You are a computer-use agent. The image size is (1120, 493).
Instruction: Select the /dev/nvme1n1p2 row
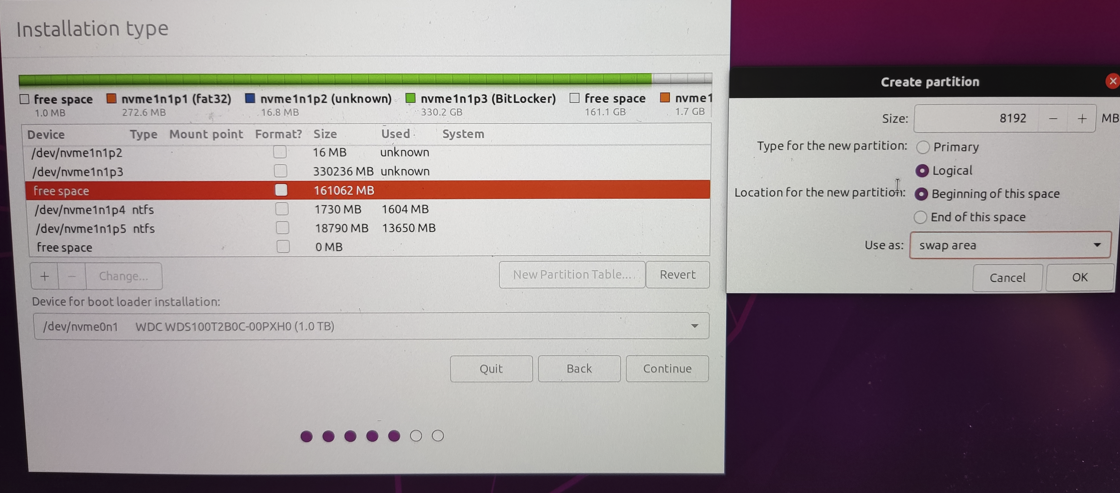[x=368, y=152]
